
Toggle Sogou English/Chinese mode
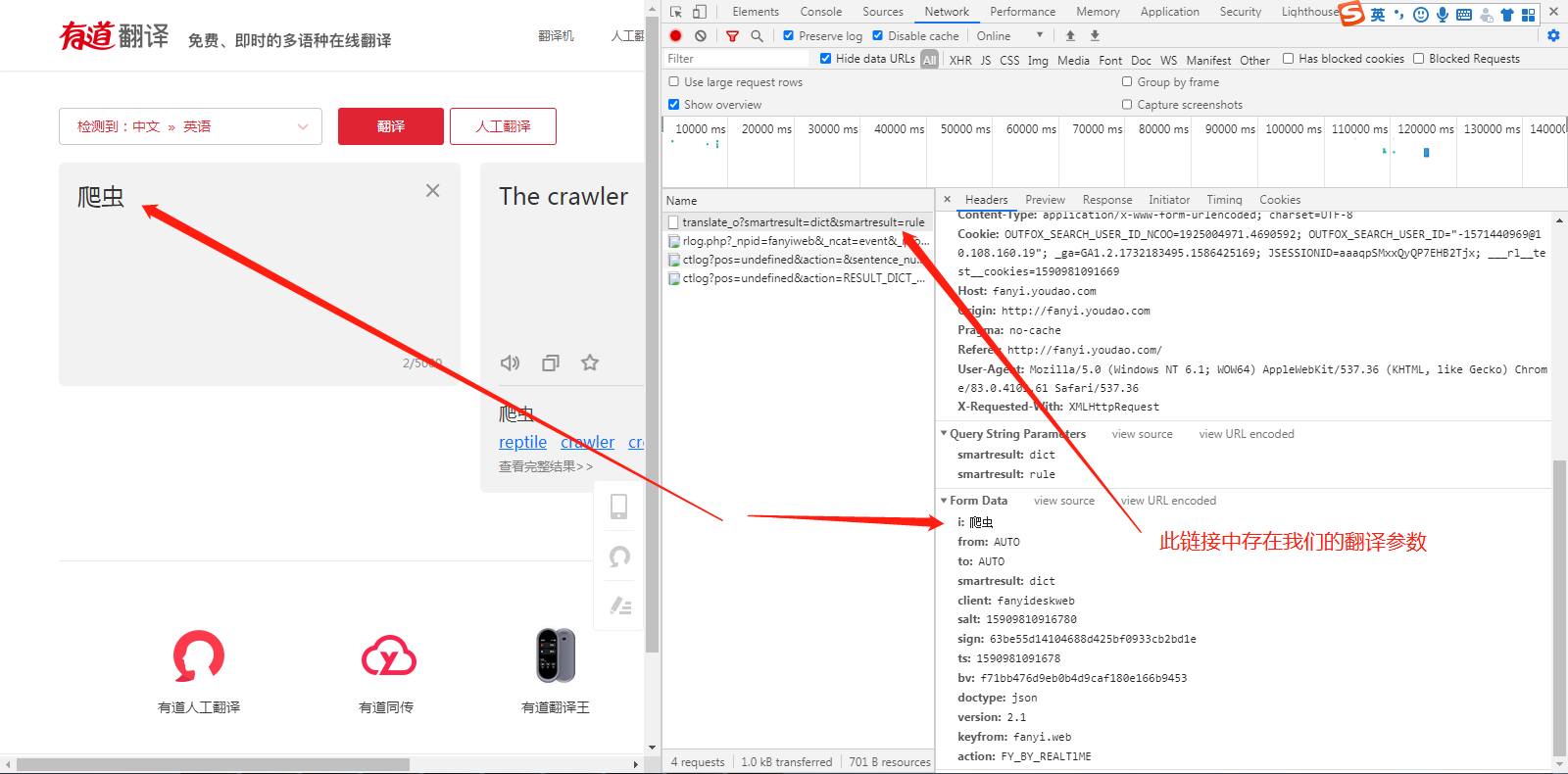(1378, 14)
